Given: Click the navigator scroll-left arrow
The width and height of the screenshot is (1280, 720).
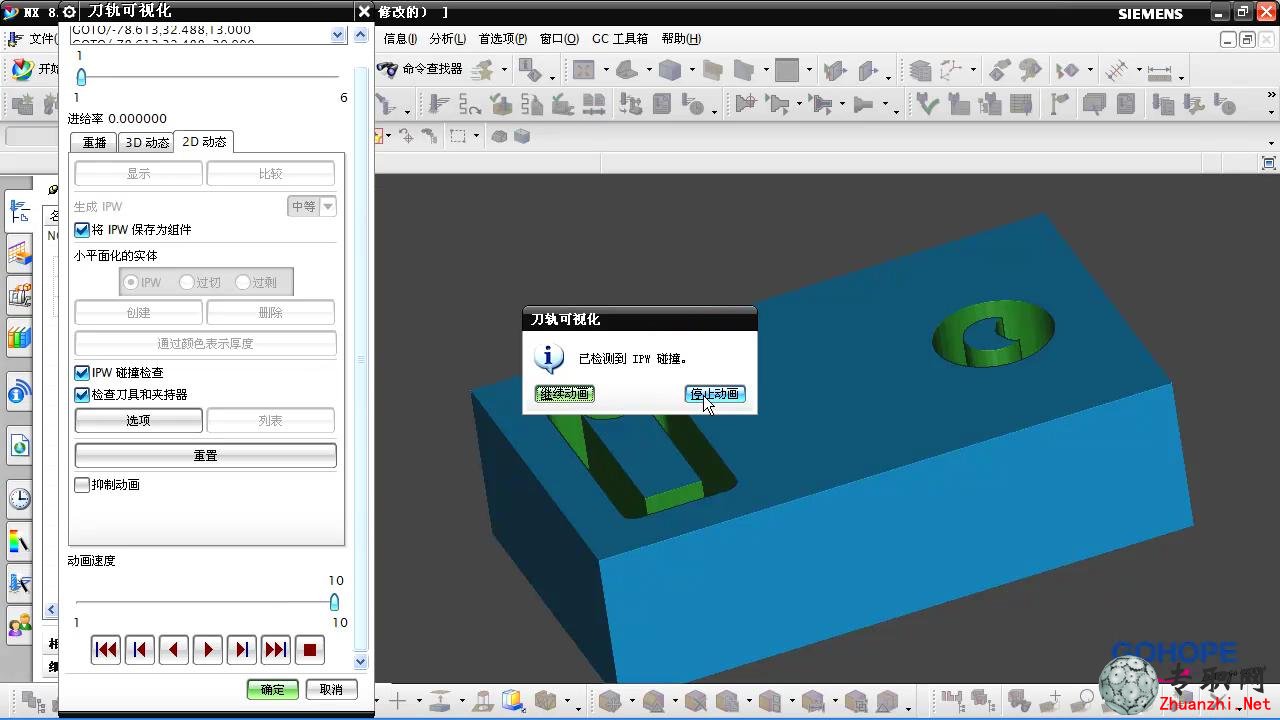Looking at the screenshot, I should (52, 610).
